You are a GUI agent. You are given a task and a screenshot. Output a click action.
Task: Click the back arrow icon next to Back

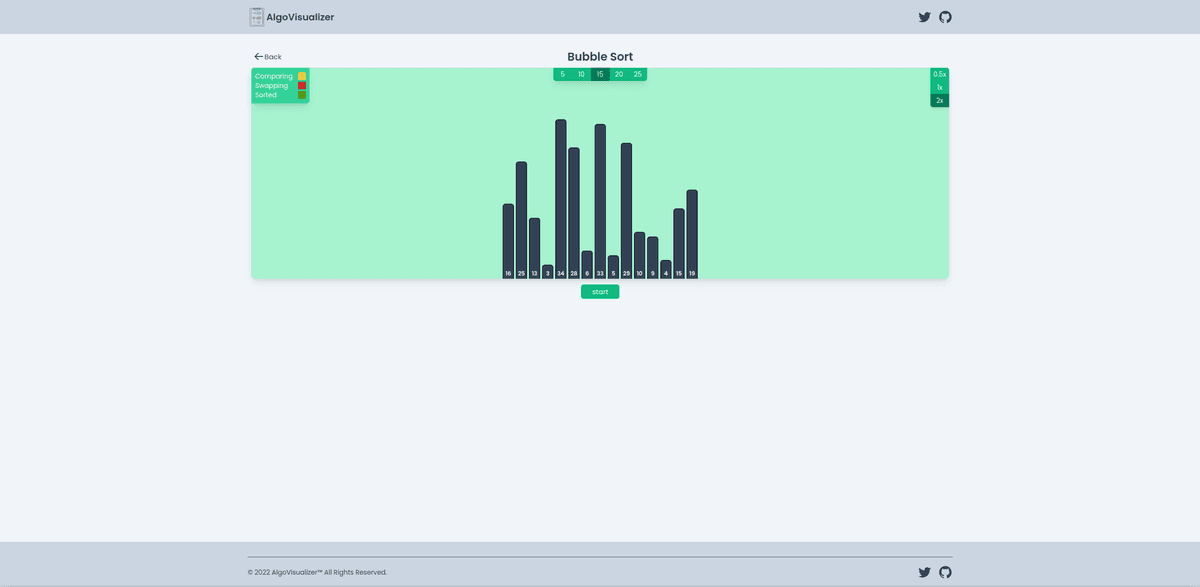point(257,56)
